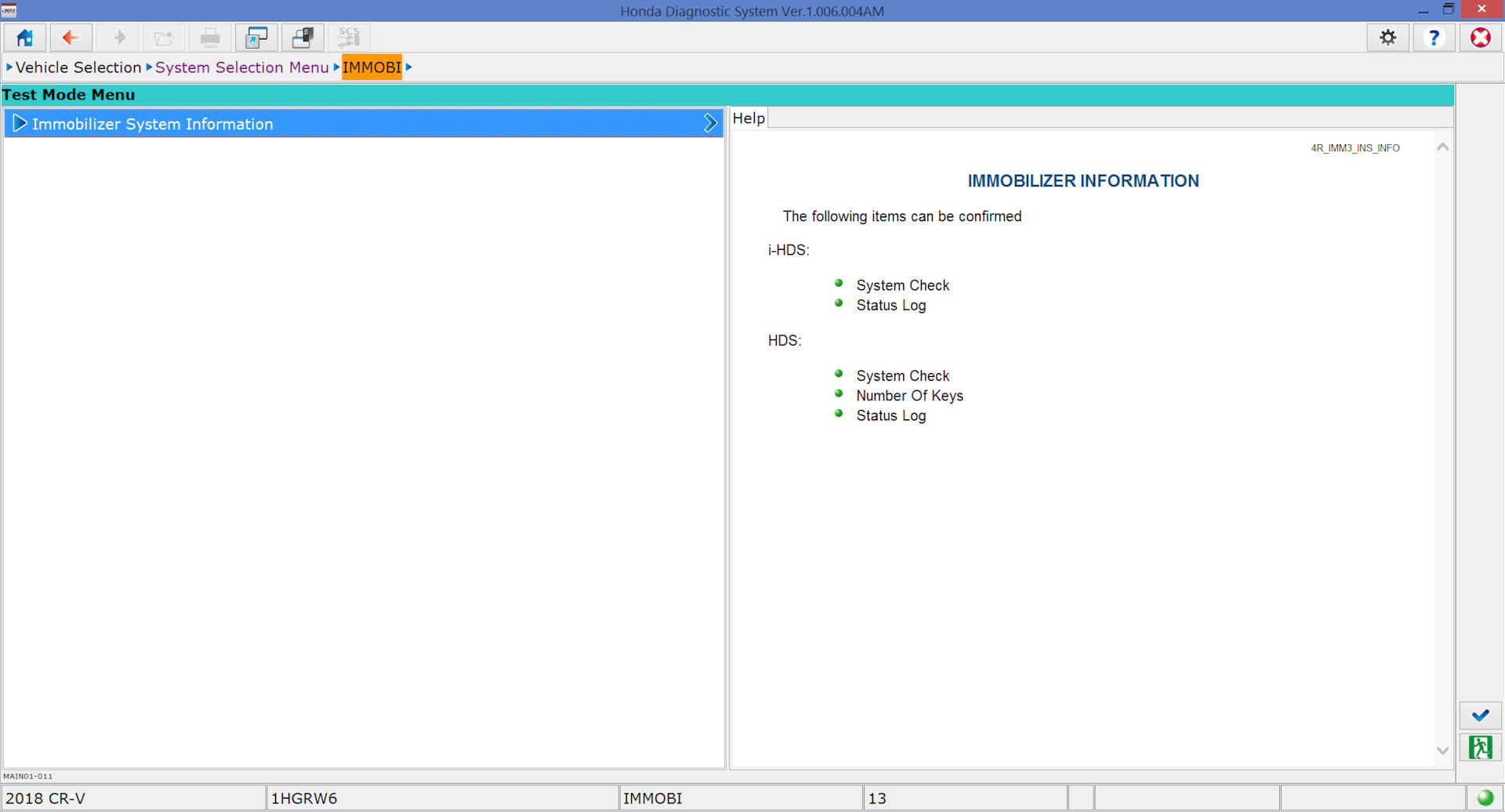Minimize the Honda Diagnostic System window

[1423, 10]
